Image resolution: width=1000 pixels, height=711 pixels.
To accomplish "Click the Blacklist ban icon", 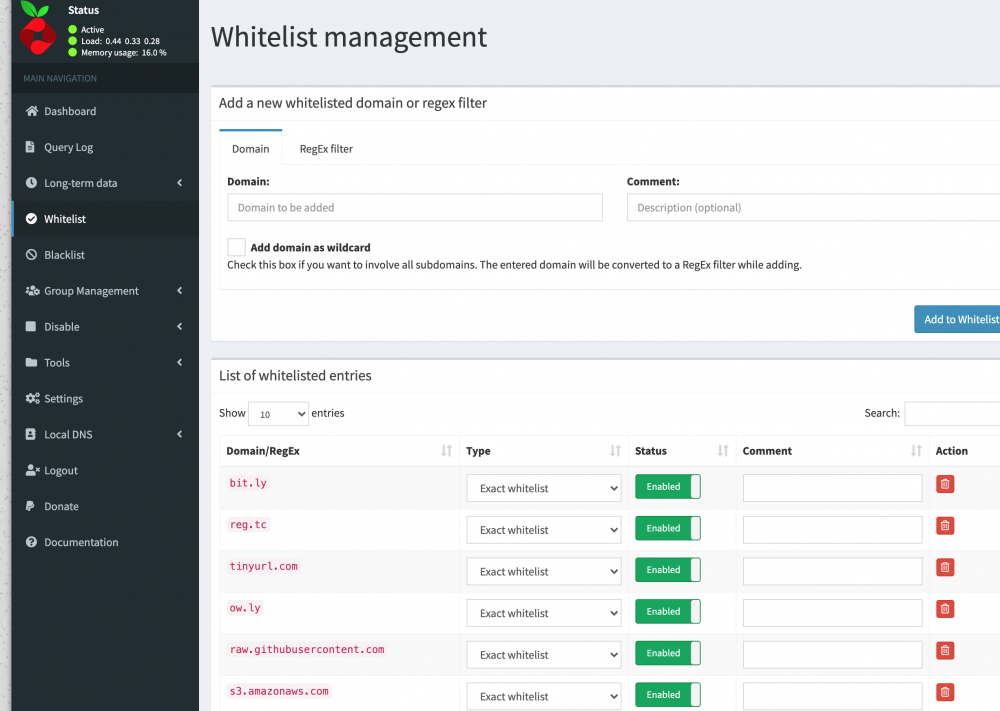I will [x=31, y=254].
